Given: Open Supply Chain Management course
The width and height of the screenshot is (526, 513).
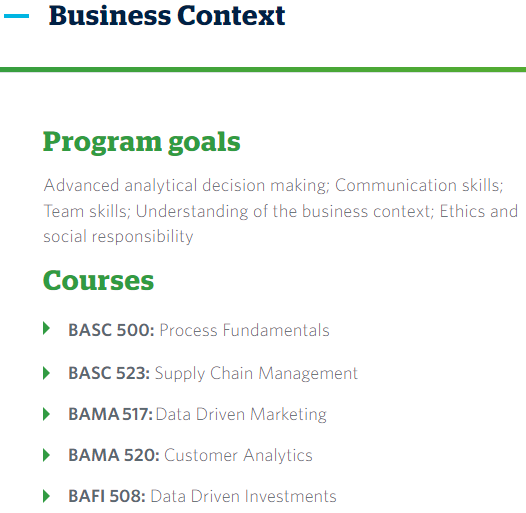Looking at the screenshot, I should [256, 373].
